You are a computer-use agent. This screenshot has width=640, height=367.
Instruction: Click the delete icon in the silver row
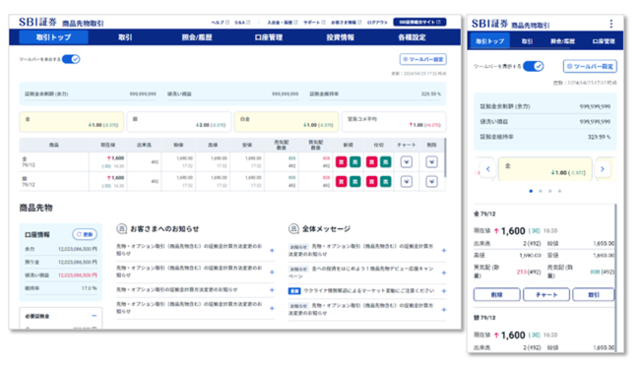click(431, 181)
